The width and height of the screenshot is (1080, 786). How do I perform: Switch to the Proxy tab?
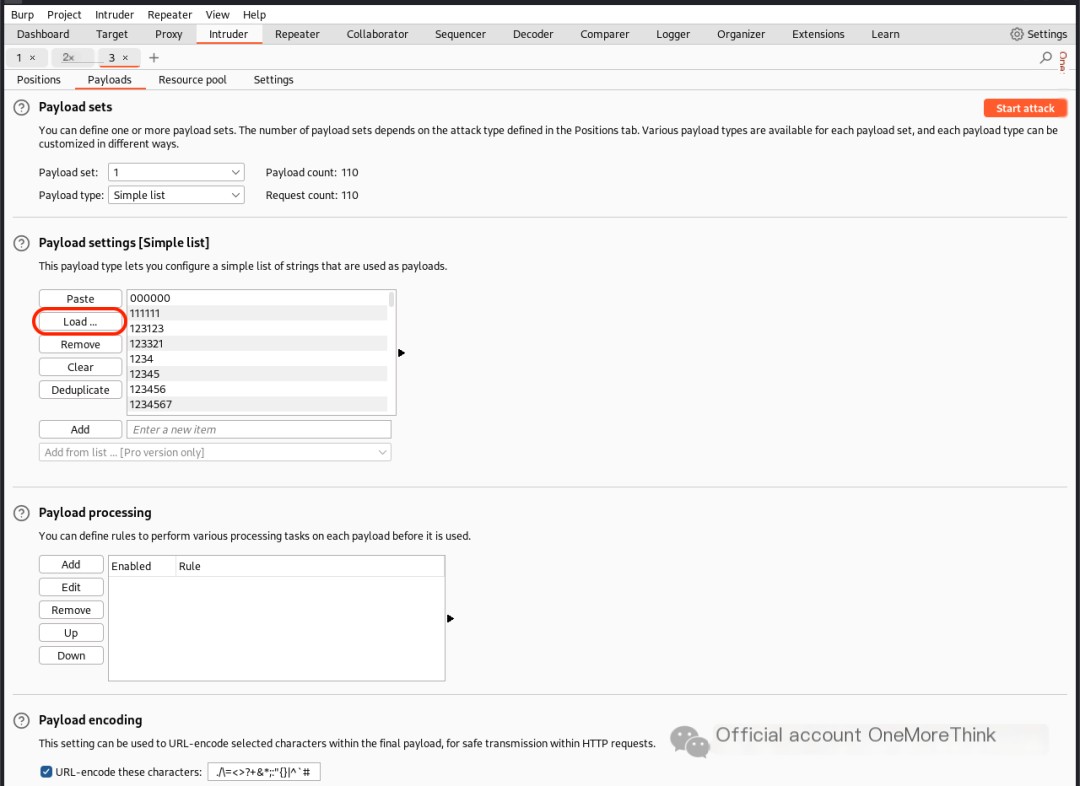tap(169, 34)
